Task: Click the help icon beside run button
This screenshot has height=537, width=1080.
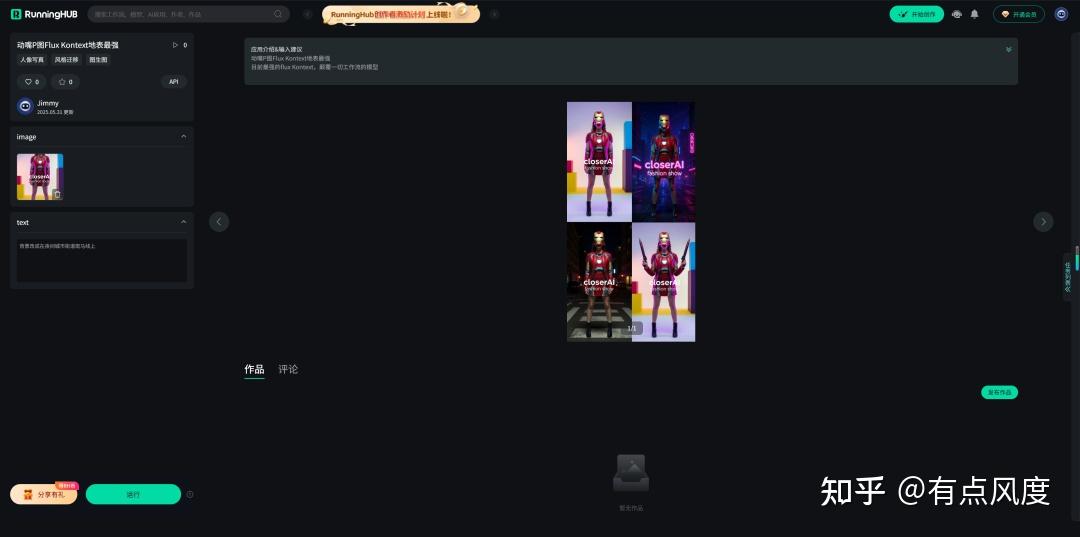Action: 190,494
